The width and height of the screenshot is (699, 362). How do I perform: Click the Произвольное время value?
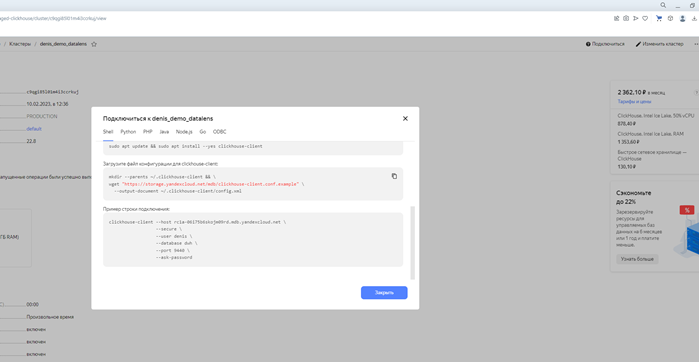tap(50, 317)
